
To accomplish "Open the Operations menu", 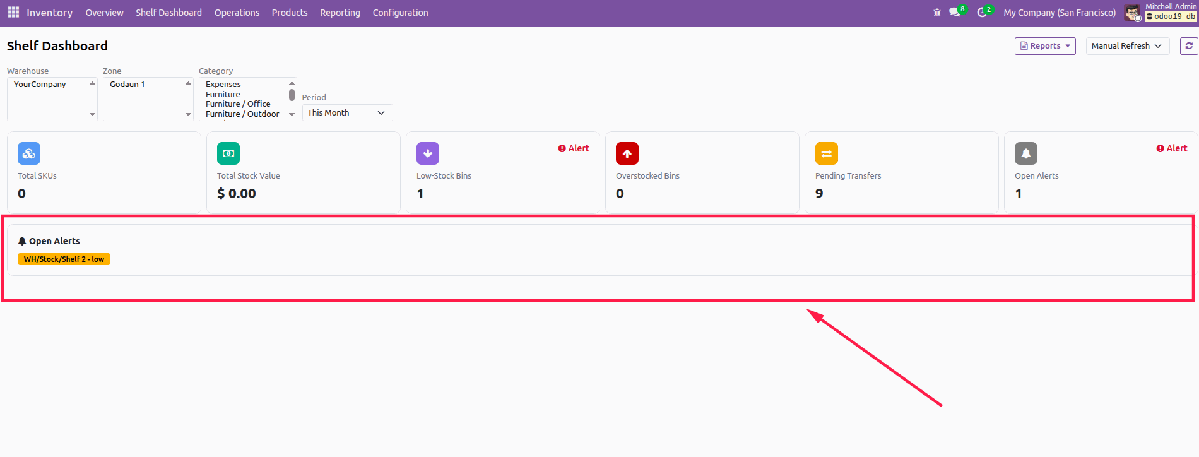I will (x=236, y=13).
